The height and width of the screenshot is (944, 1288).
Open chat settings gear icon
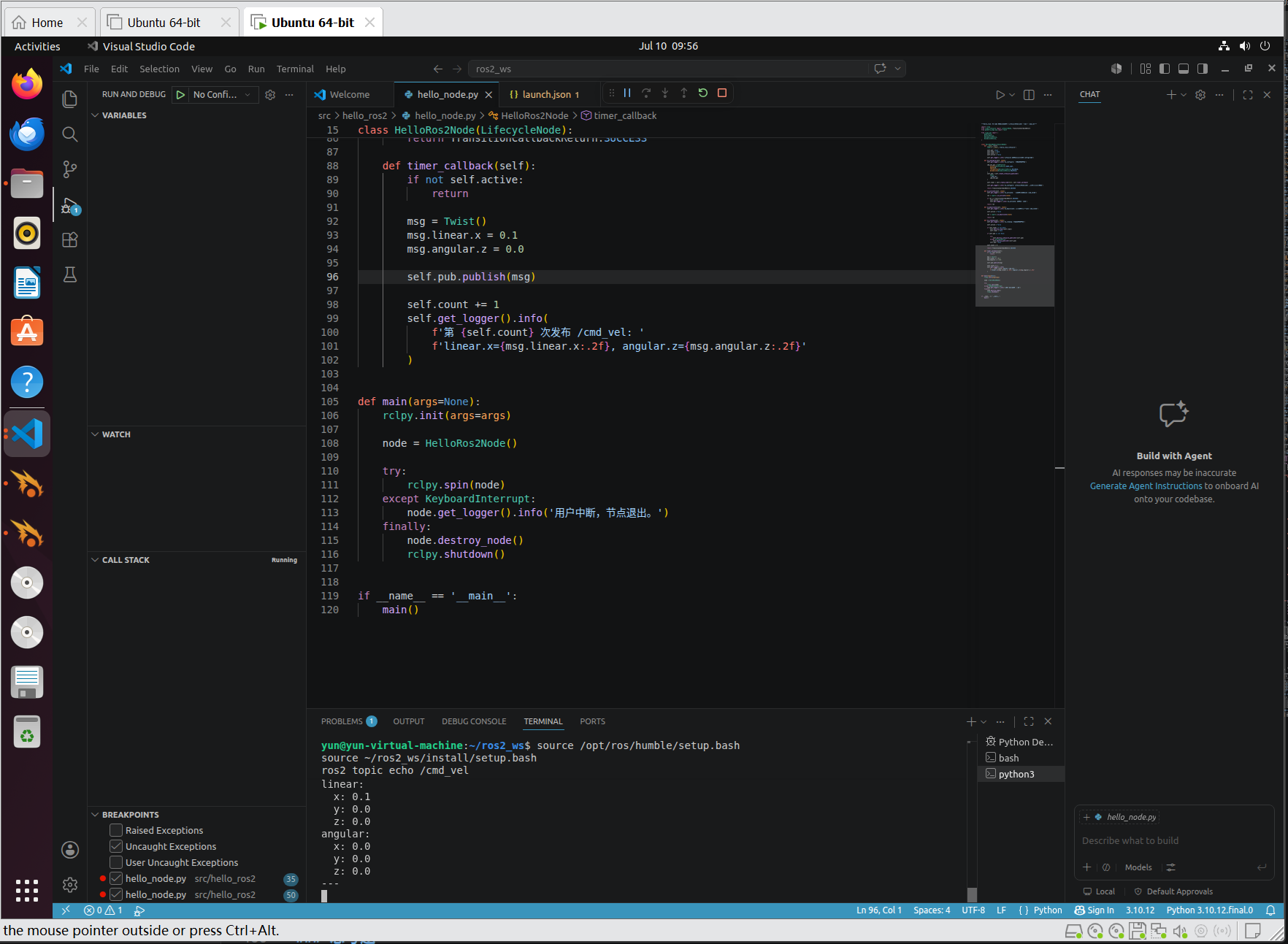[1200, 95]
